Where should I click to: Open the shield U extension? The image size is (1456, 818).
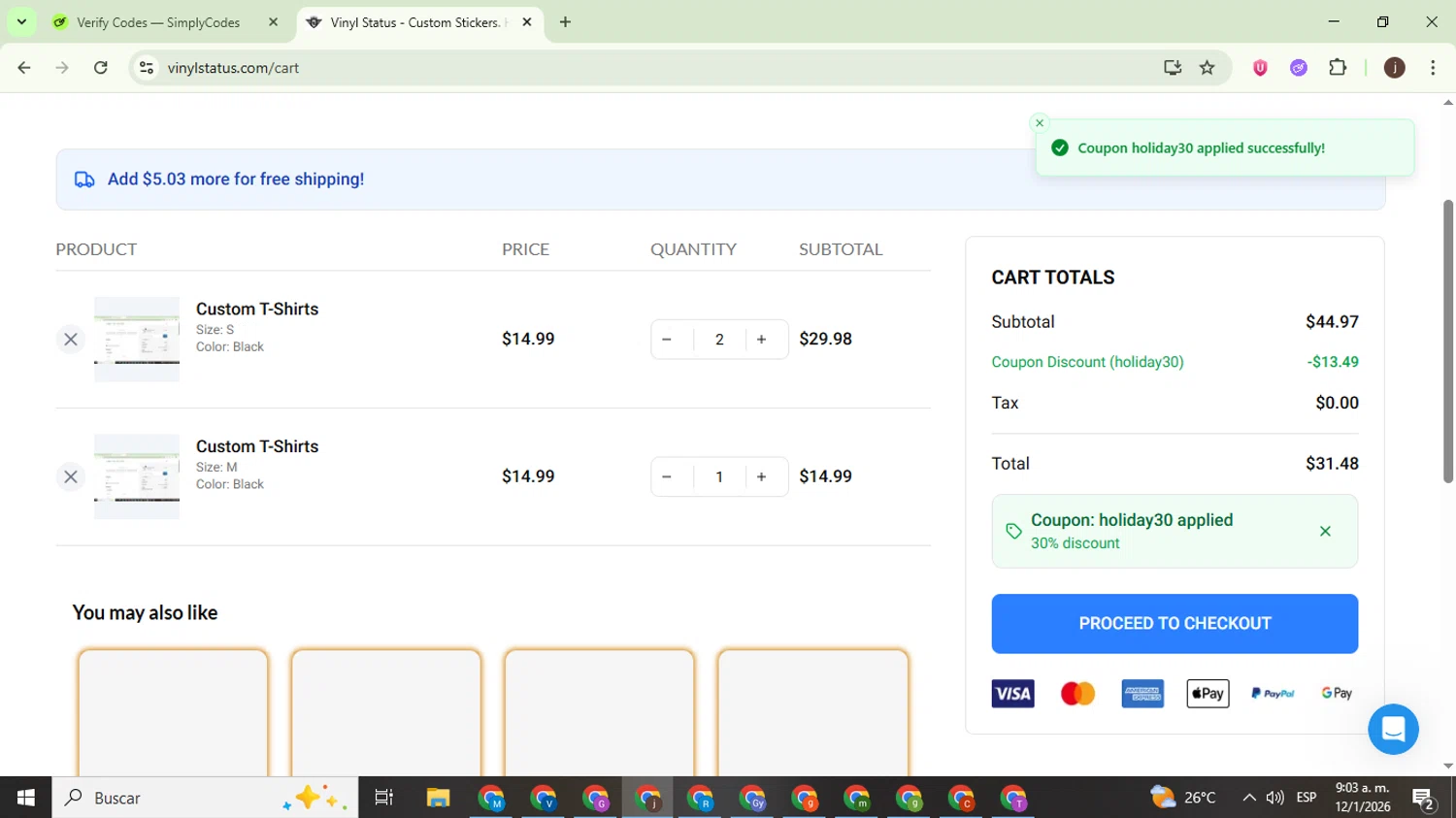(1260, 68)
